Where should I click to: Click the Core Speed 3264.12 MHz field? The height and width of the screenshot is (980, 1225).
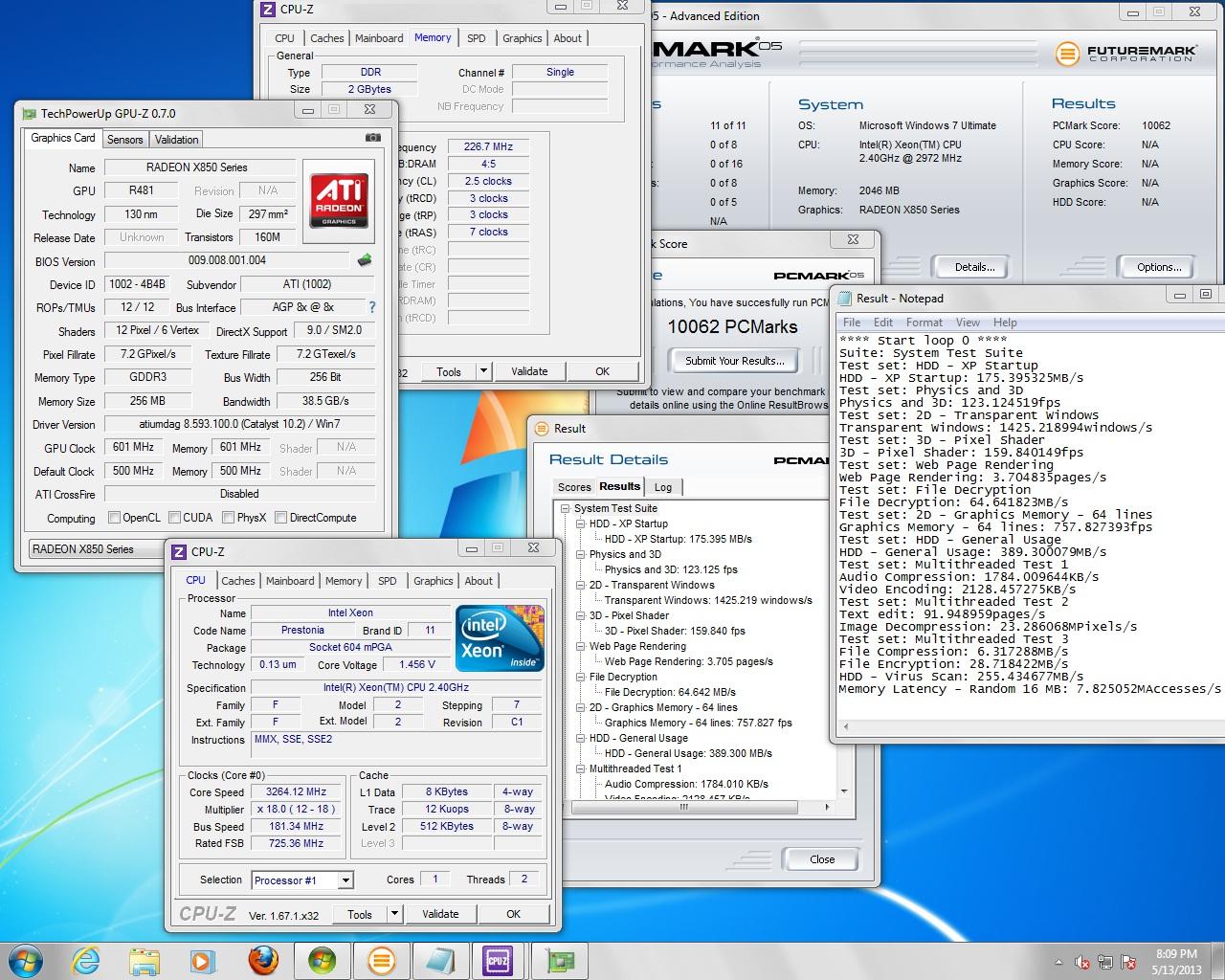pos(296,792)
